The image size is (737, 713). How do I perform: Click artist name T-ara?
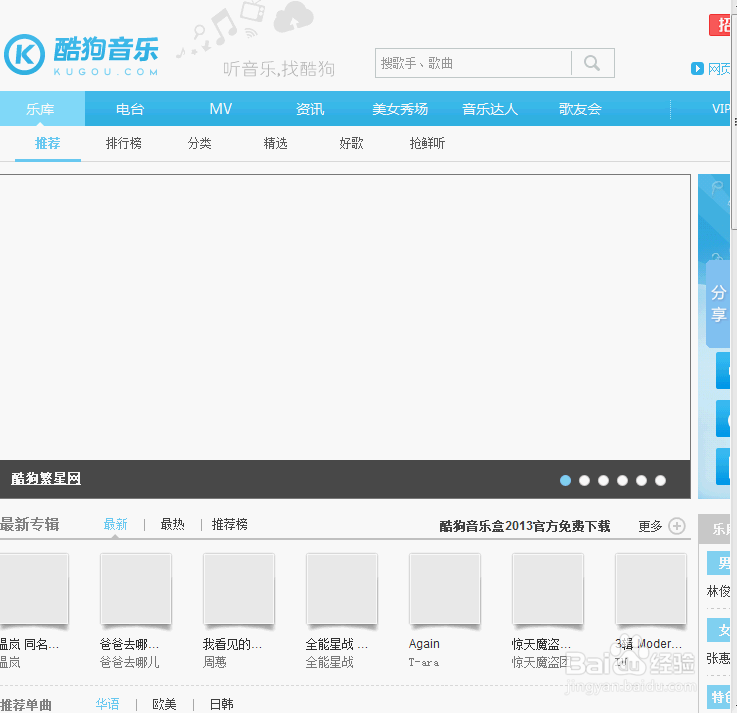(x=424, y=662)
